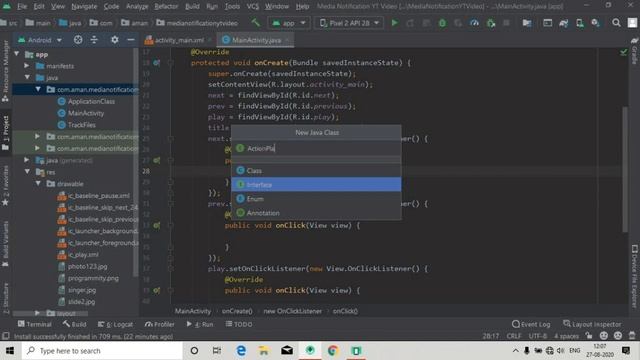Click the Windows search box
Viewport: 640px width, 360px height.
coord(101,351)
